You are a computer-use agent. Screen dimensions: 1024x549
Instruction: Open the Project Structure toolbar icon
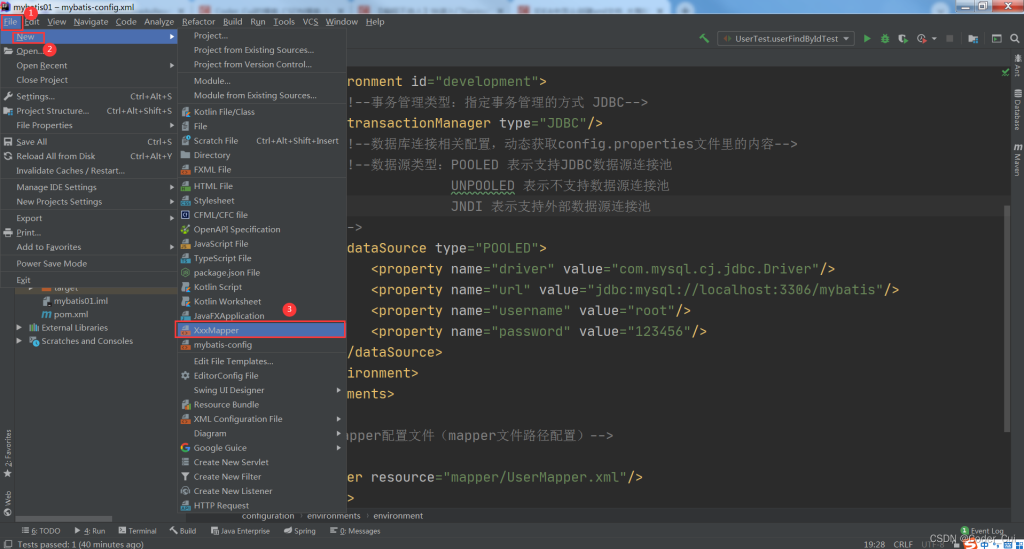click(x=973, y=39)
